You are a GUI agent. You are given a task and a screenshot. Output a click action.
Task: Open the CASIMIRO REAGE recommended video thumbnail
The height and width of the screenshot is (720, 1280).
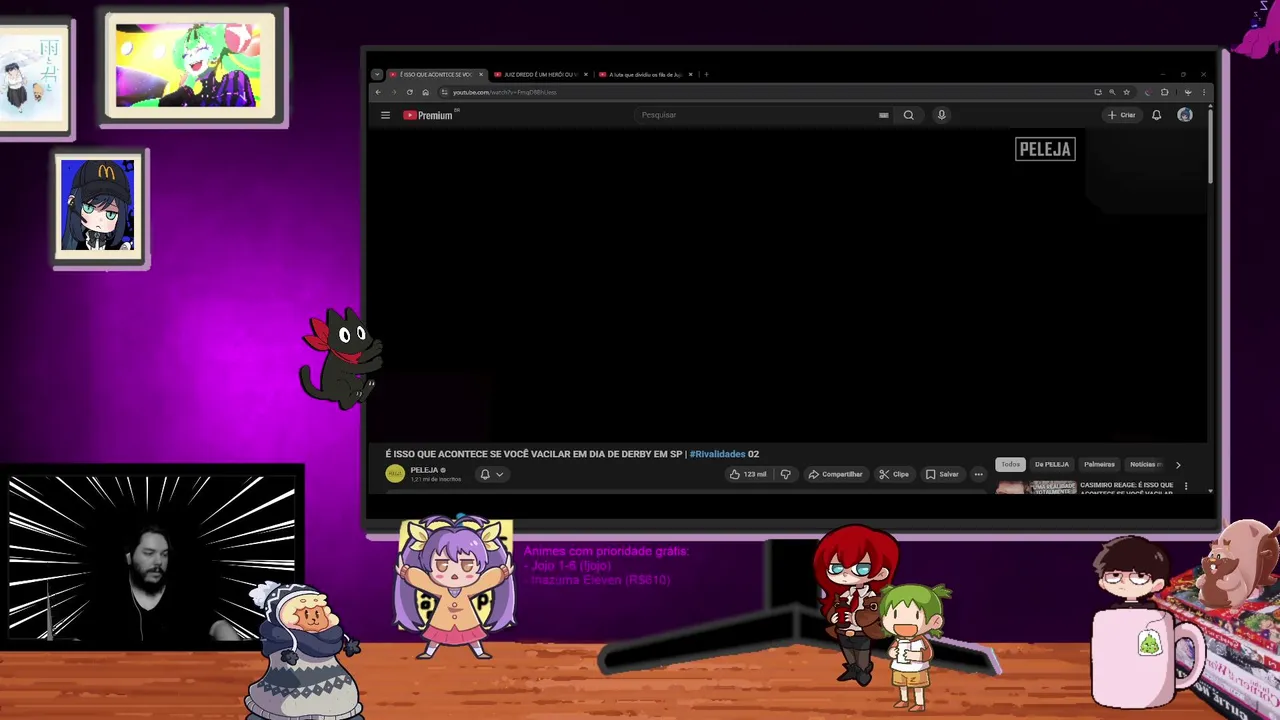1036,487
